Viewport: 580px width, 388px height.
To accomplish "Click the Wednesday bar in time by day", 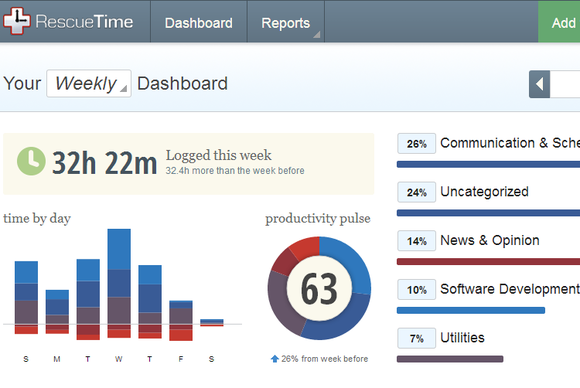I will (119, 283).
